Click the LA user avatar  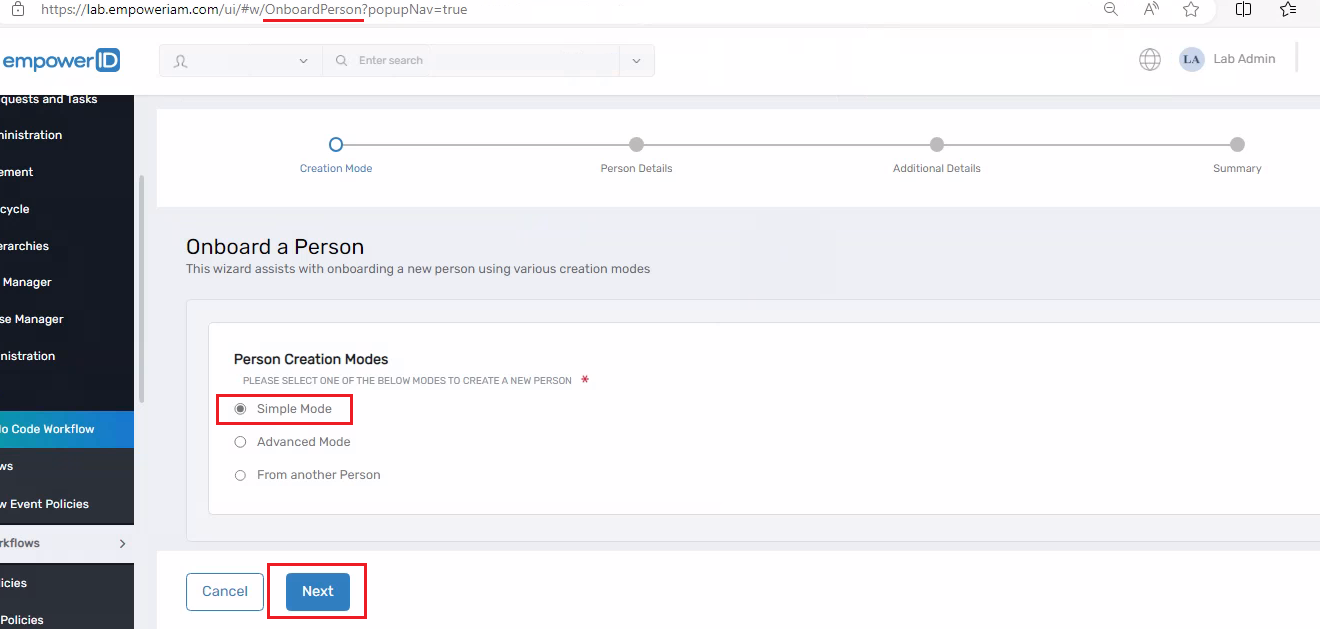(x=1191, y=60)
